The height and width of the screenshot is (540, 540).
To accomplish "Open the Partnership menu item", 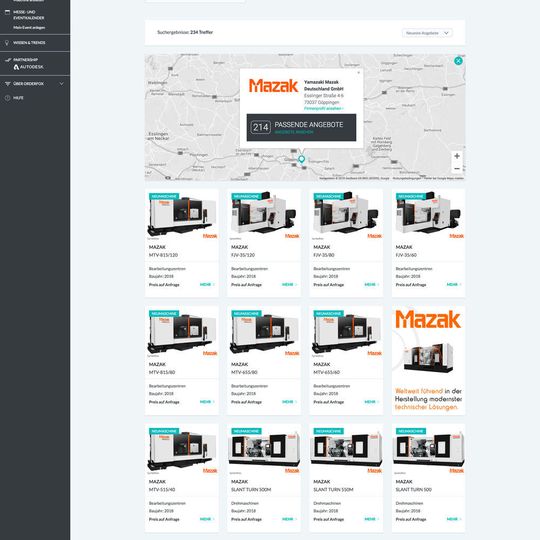I will 25,60.
